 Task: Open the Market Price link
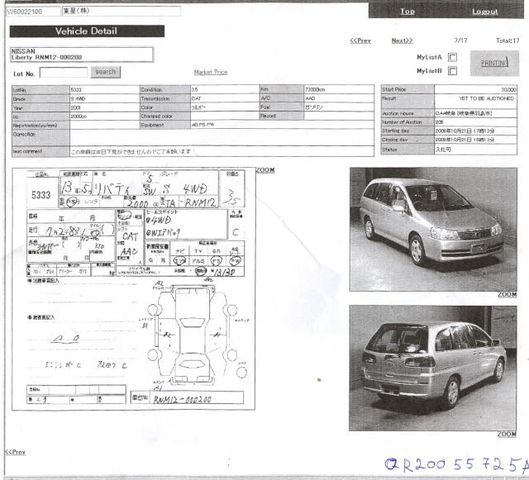211,72
